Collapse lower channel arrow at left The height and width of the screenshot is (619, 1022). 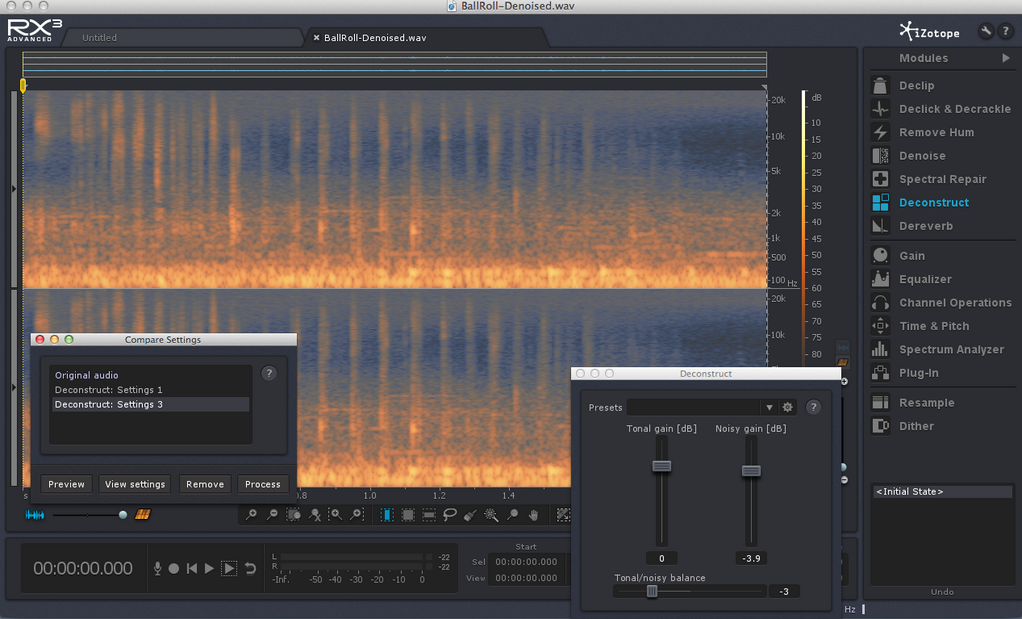(14, 387)
